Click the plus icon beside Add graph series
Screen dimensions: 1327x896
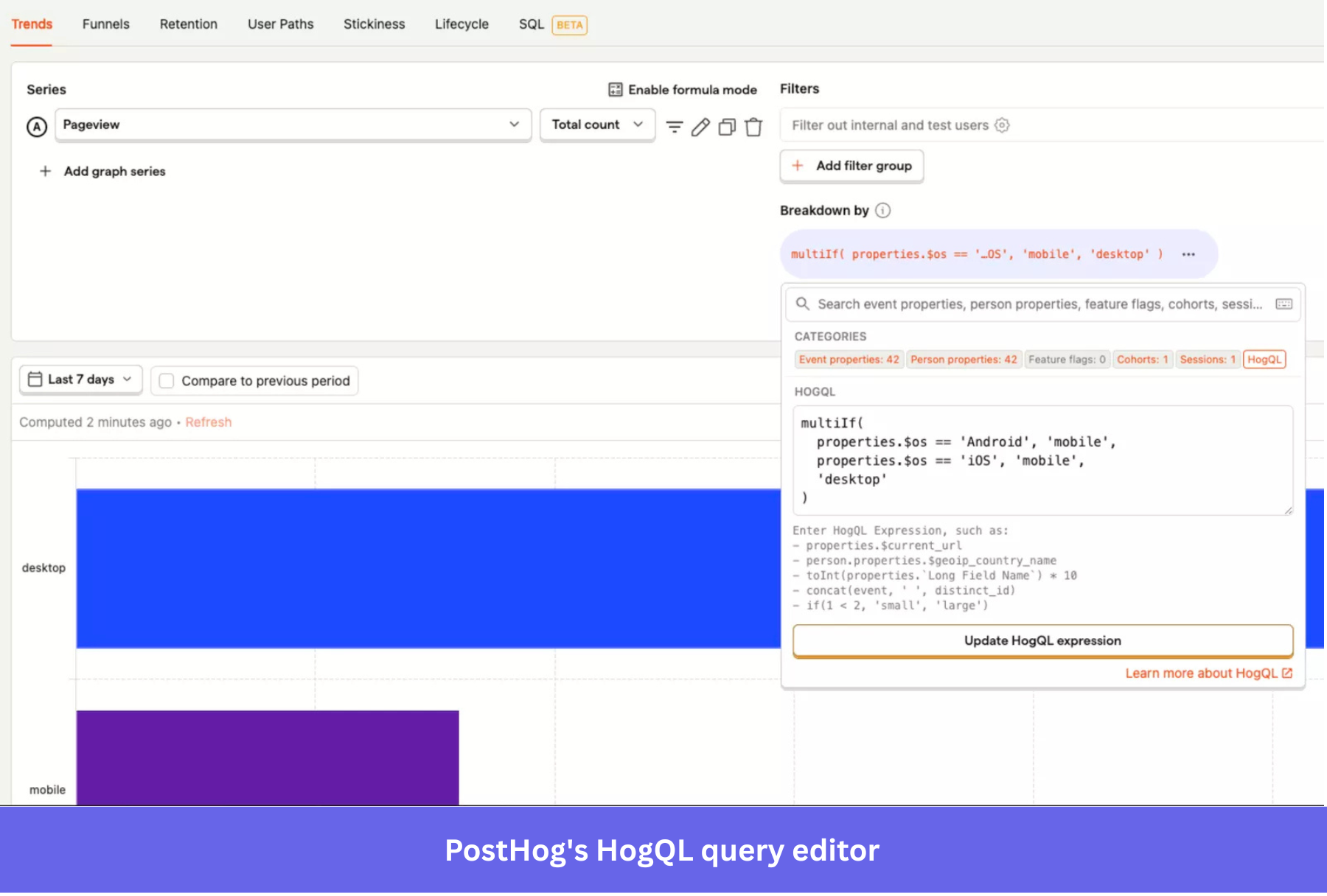point(46,171)
